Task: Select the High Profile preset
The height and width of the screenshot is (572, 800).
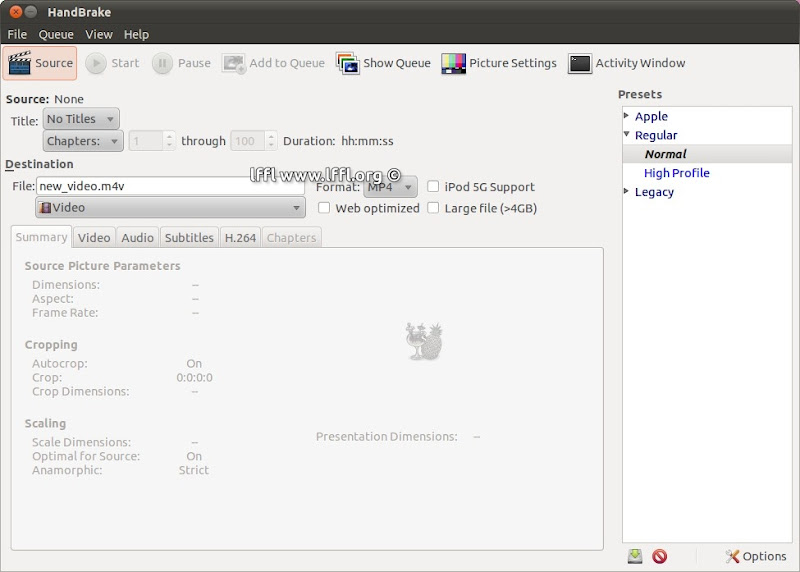Action: pyautogui.click(x=676, y=173)
